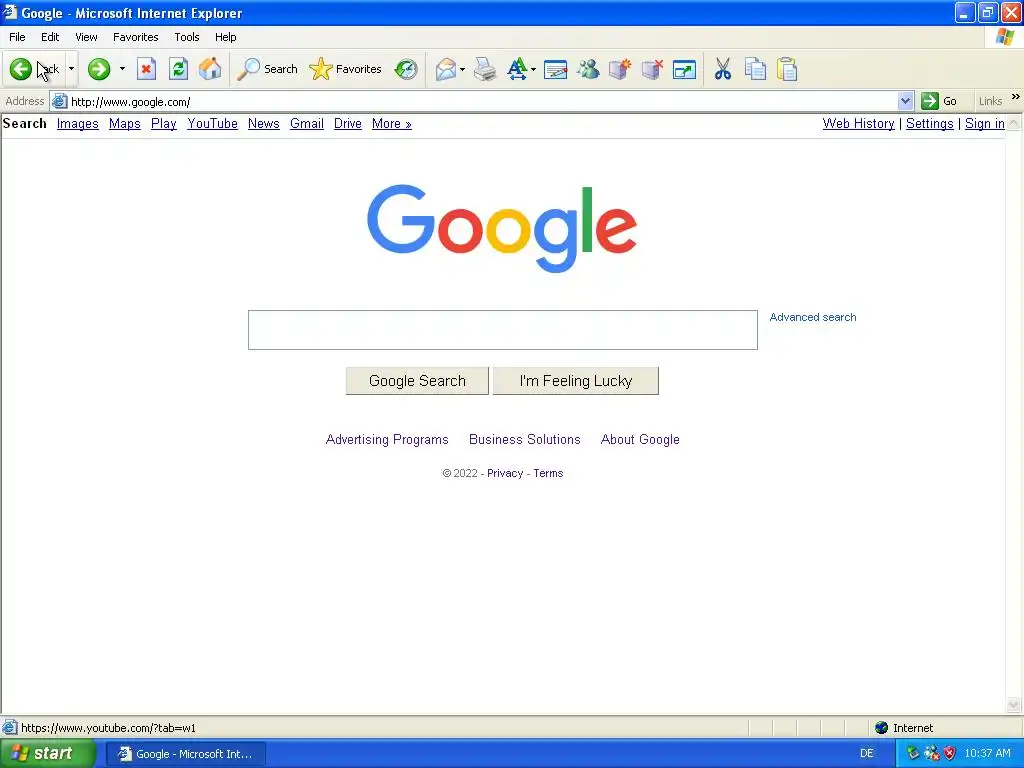Click the I'm Feeling Lucky button
1024x768 pixels.
pyautogui.click(x=575, y=381)
